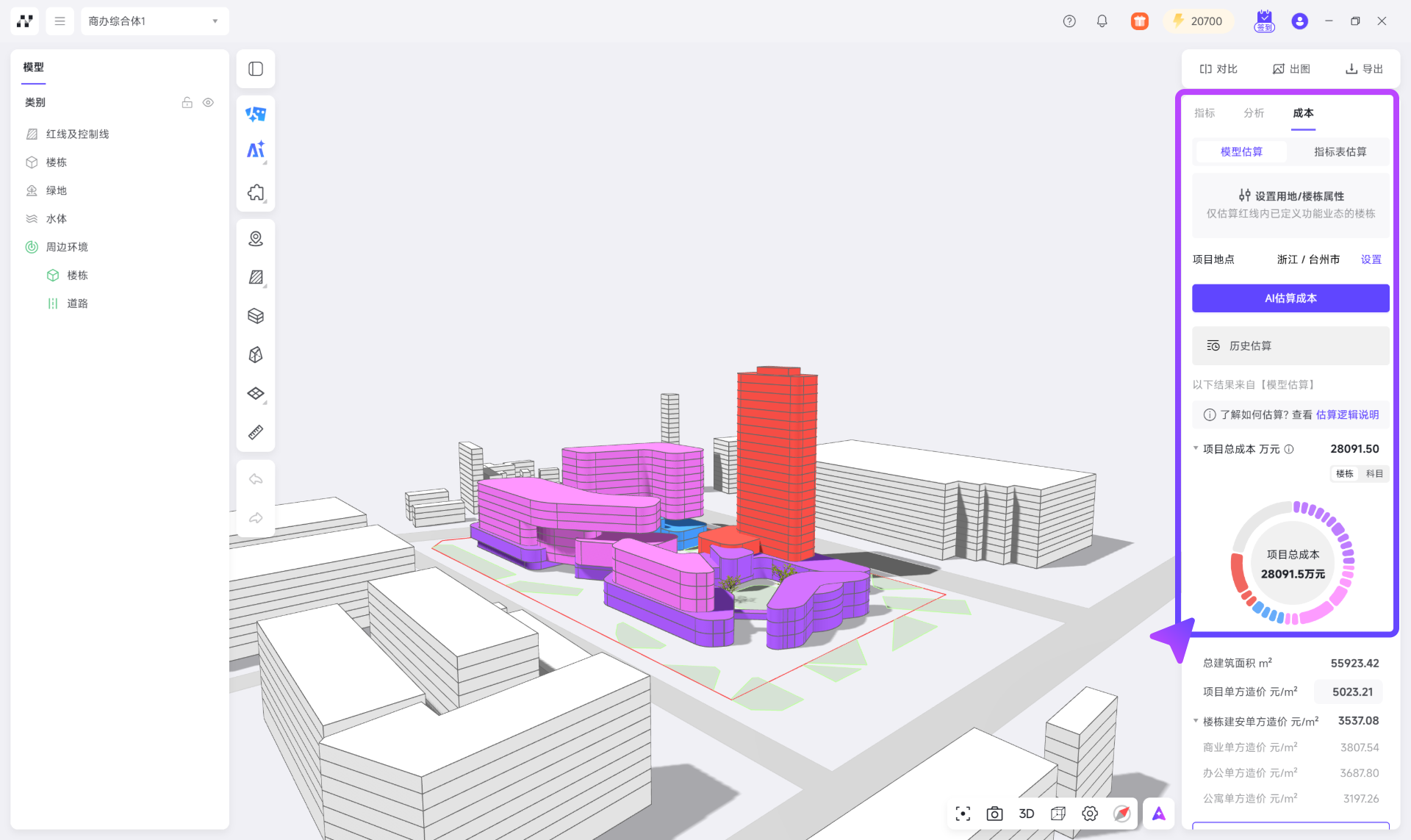Select the 指标表估算 sub-tab
The image size is (1411, 840).
tap(1340, 152)
